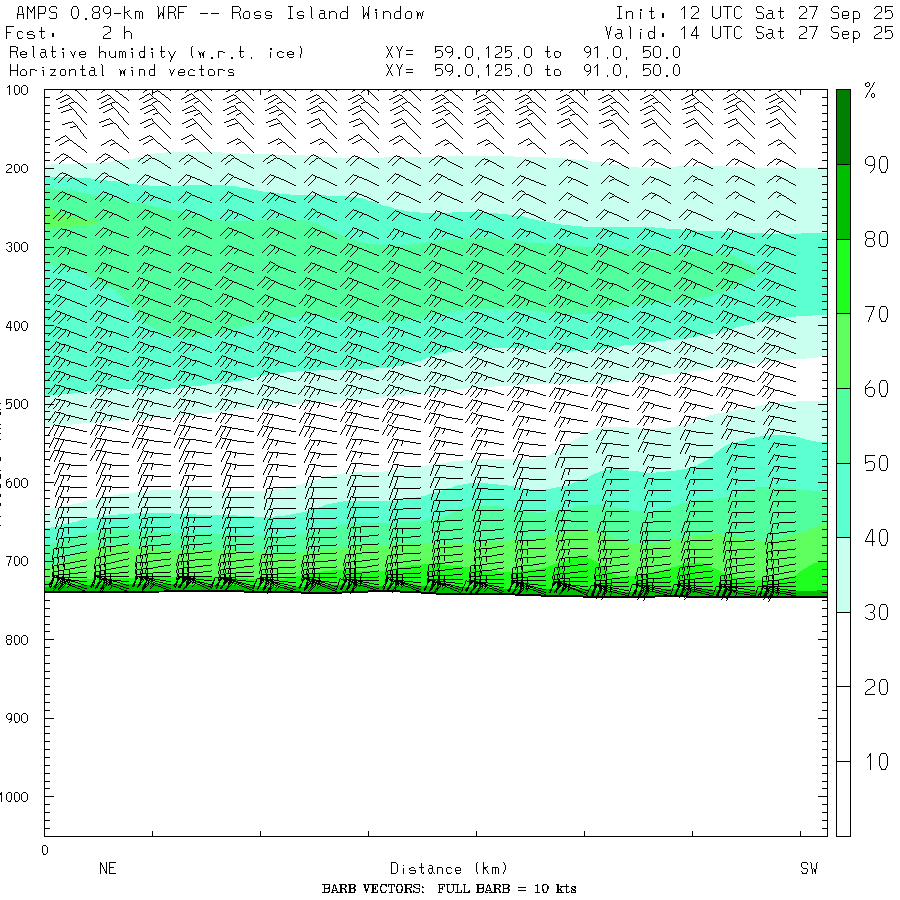The image size is (900, 900).
Task: Click the XY coordinates beside Relative humidity label
Action: (533, 53)
